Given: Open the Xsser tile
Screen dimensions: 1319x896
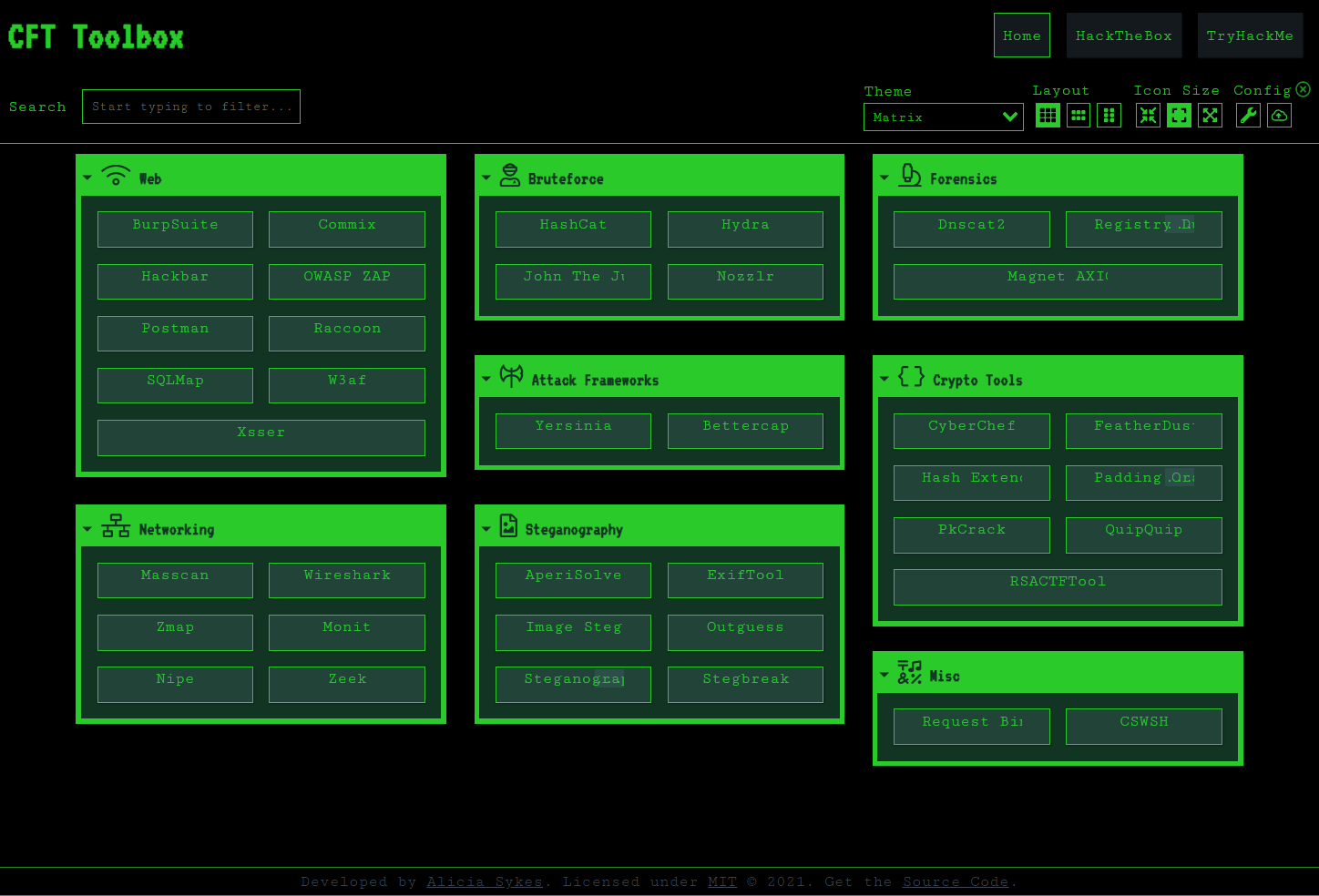Looking at the screenshot, I should pos(261,437).
